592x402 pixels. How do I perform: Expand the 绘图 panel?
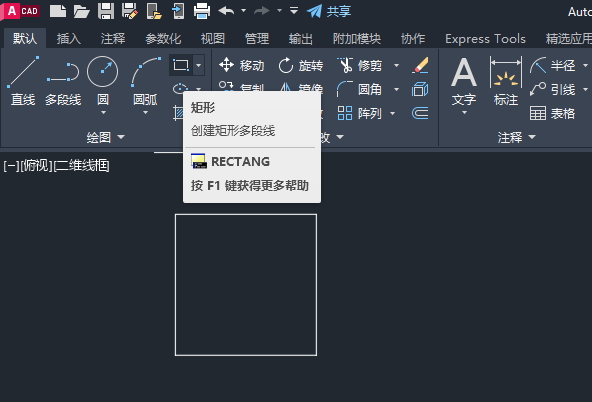pyautogui.click(x=106, y=137)
